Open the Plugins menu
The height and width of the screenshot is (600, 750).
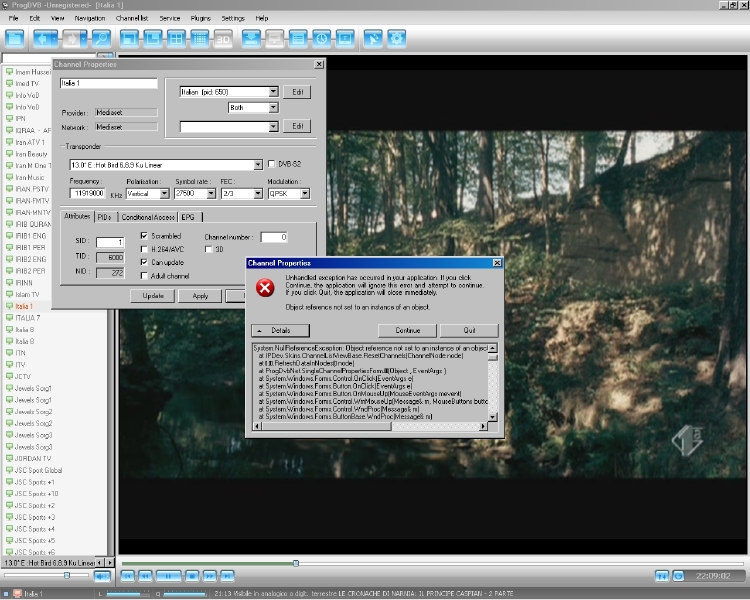pos(201,18)
